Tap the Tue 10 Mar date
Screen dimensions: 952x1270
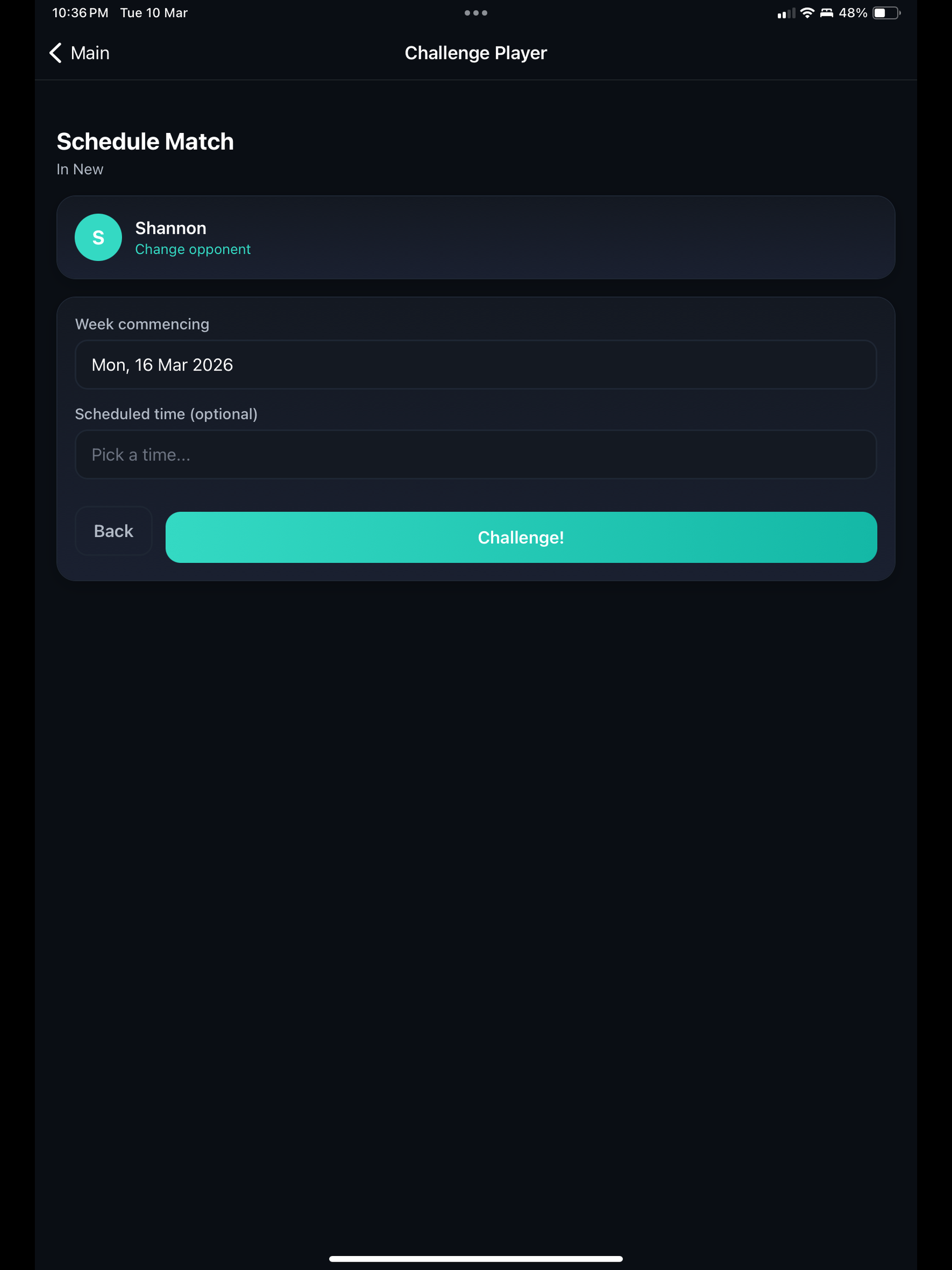154,13
